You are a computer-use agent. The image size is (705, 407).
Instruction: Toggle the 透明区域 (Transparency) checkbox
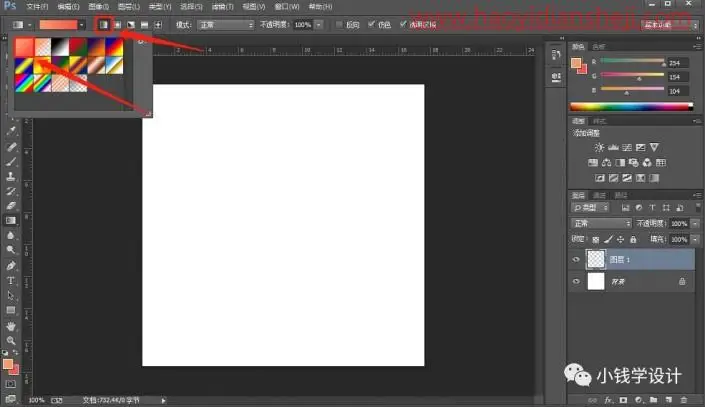403,24
